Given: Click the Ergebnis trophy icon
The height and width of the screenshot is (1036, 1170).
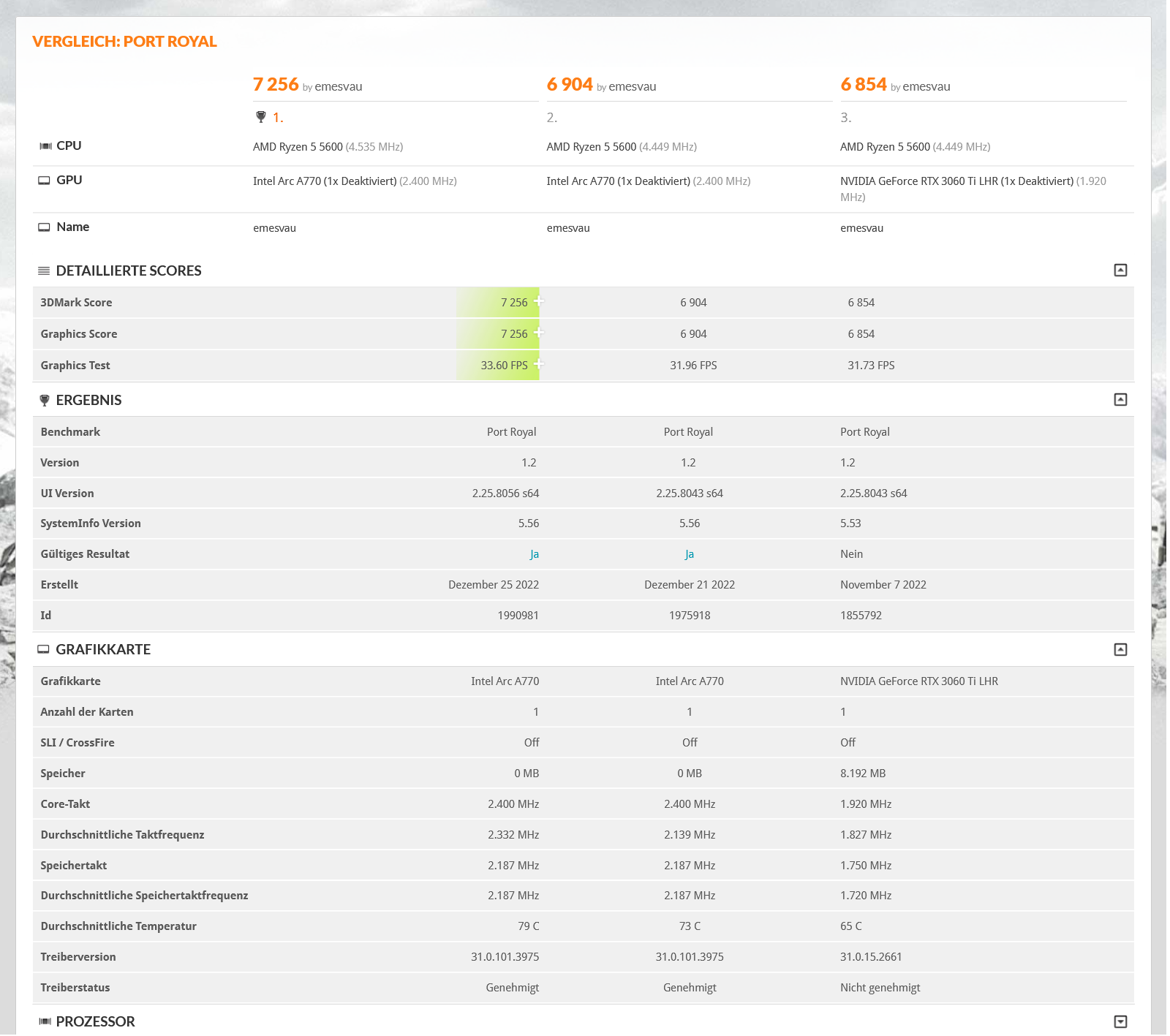Looking at the screenshot, I should tap(45, 401).
